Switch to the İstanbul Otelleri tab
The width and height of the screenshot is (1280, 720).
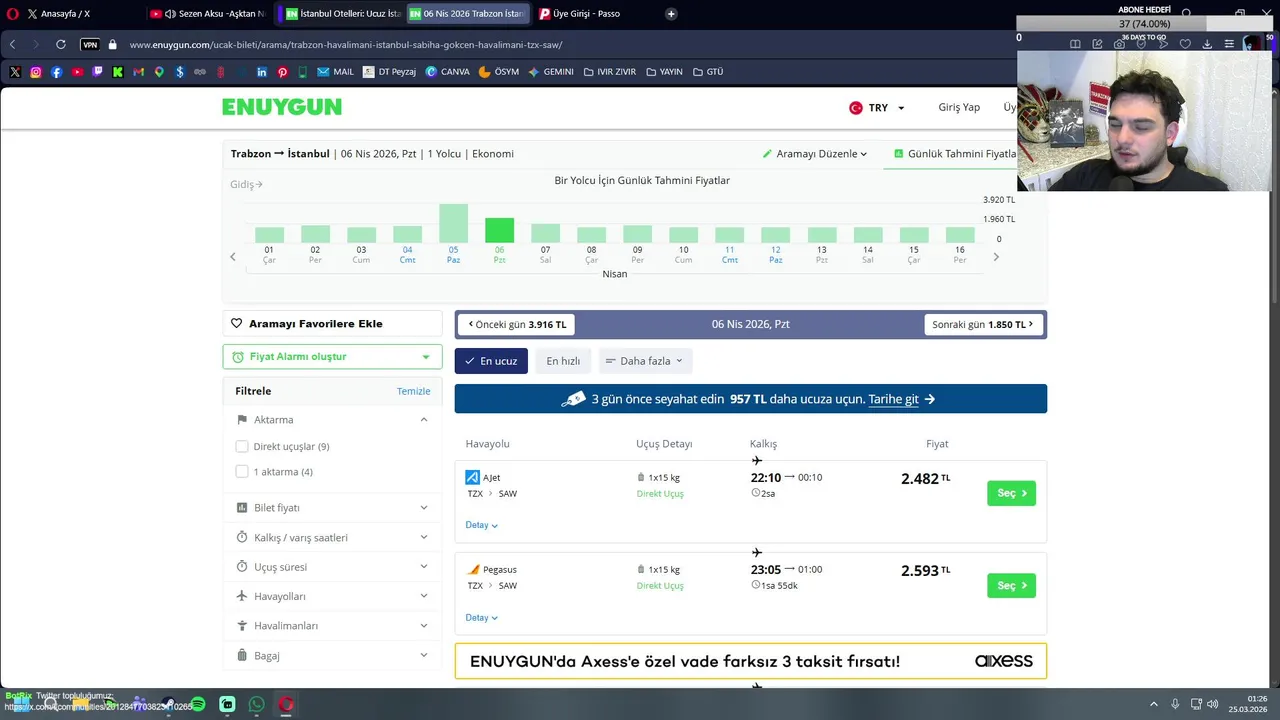[x=342, y=14]
